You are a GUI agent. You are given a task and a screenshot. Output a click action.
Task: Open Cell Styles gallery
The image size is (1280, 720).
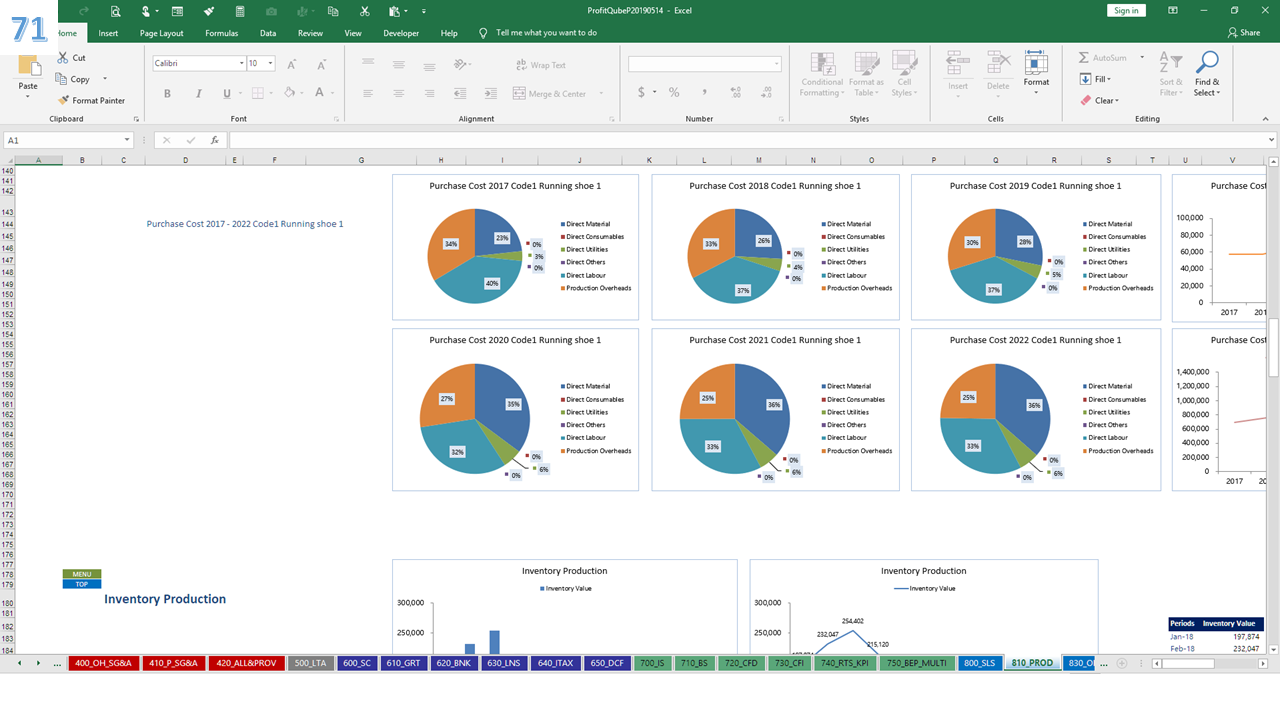pos(904,75)
